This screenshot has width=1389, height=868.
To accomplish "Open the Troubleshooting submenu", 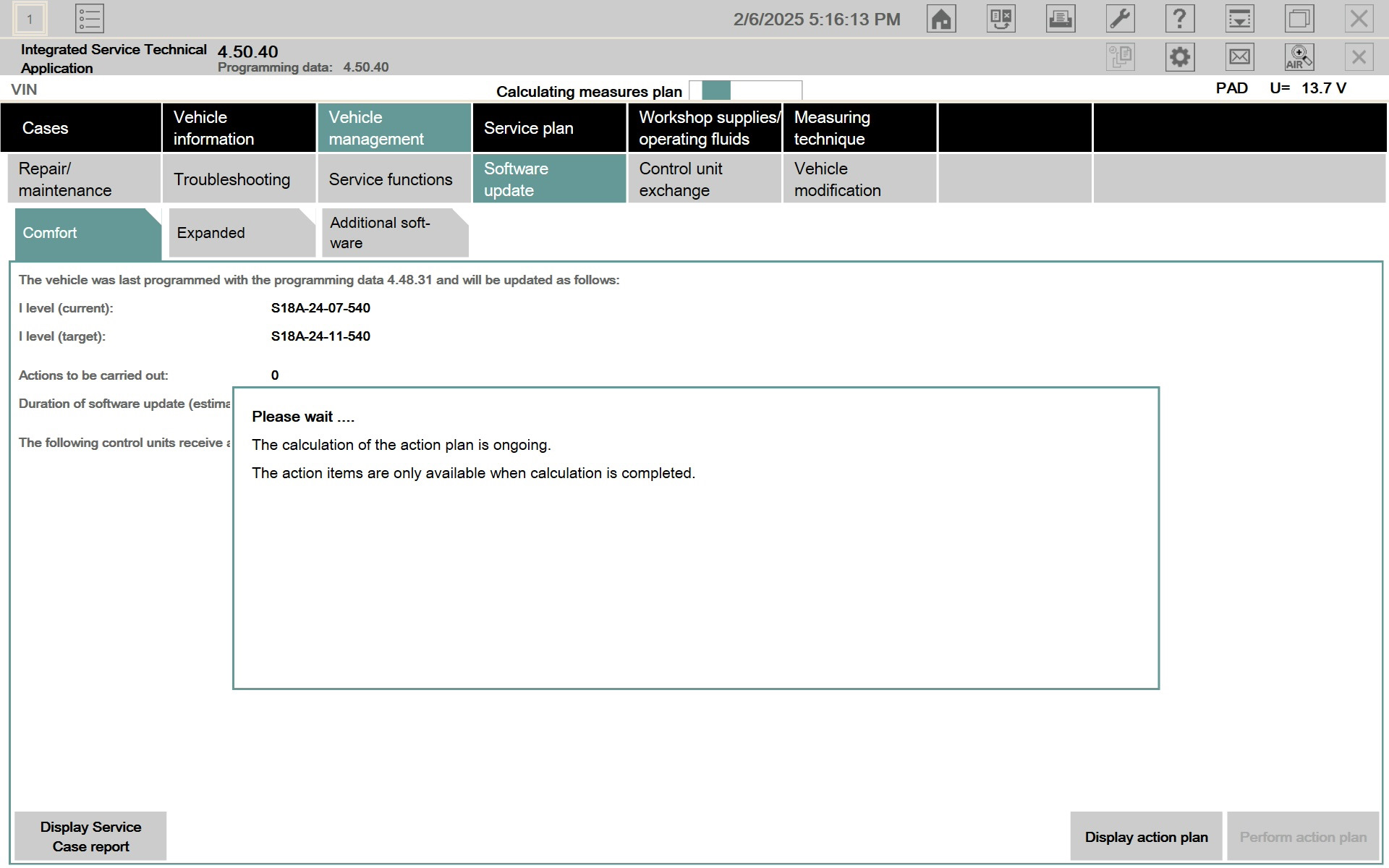I will pos(239,179).
